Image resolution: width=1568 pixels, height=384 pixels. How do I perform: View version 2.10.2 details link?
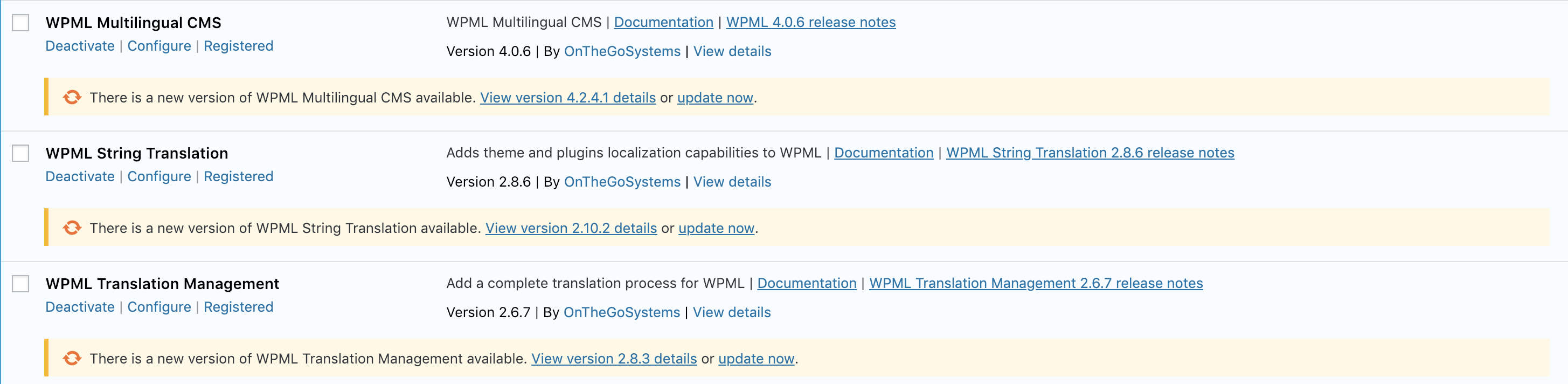(571, 228)
